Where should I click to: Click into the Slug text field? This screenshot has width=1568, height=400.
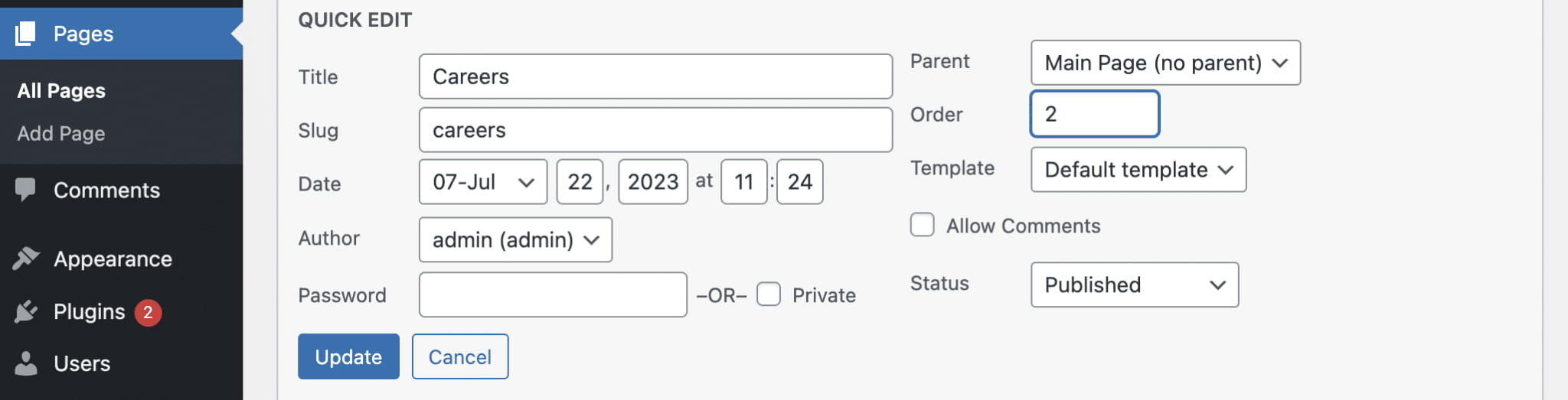[x=655, y=130]
